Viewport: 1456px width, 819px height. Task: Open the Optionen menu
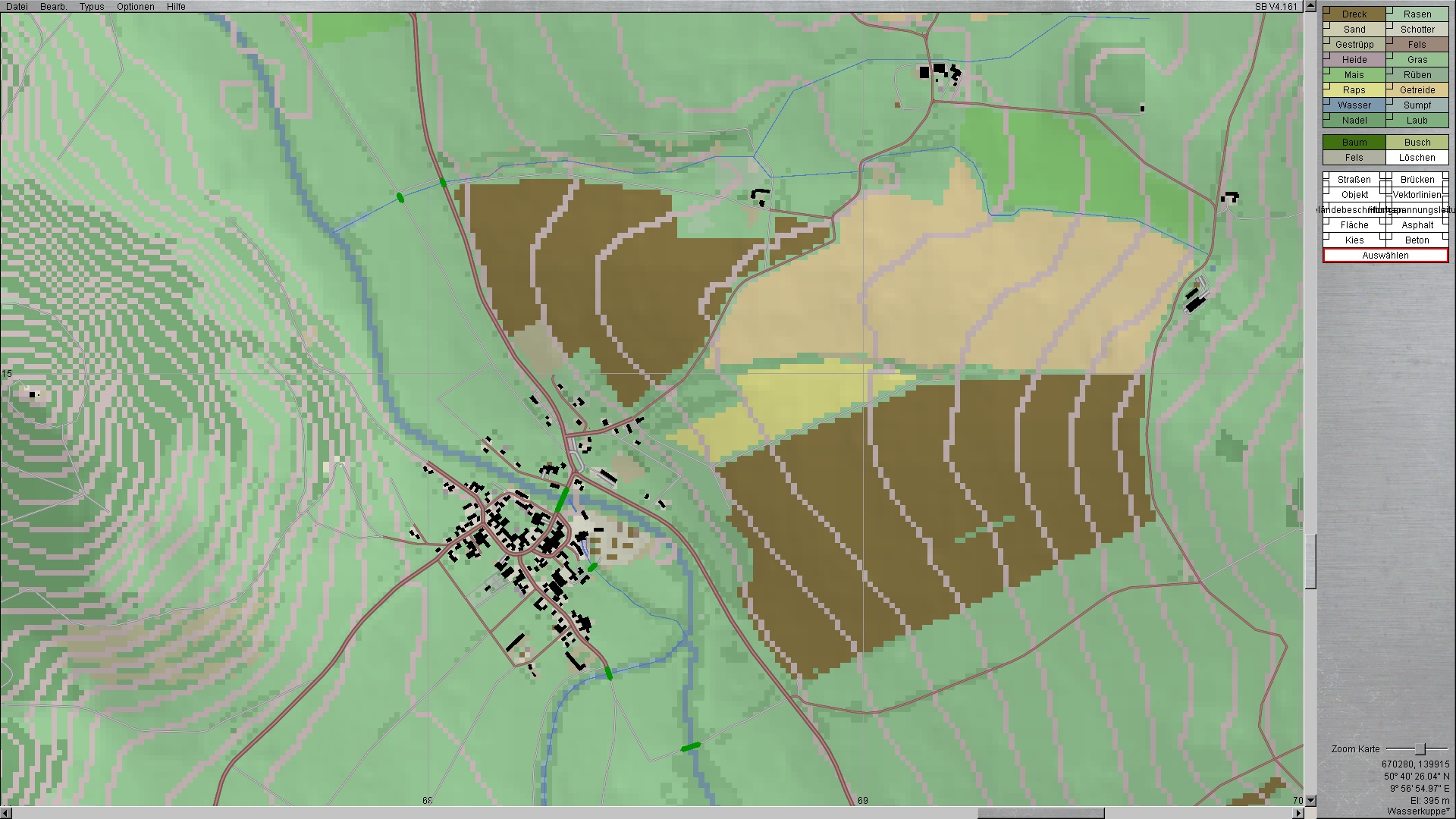pyautogui.click(x=136, y=7)
